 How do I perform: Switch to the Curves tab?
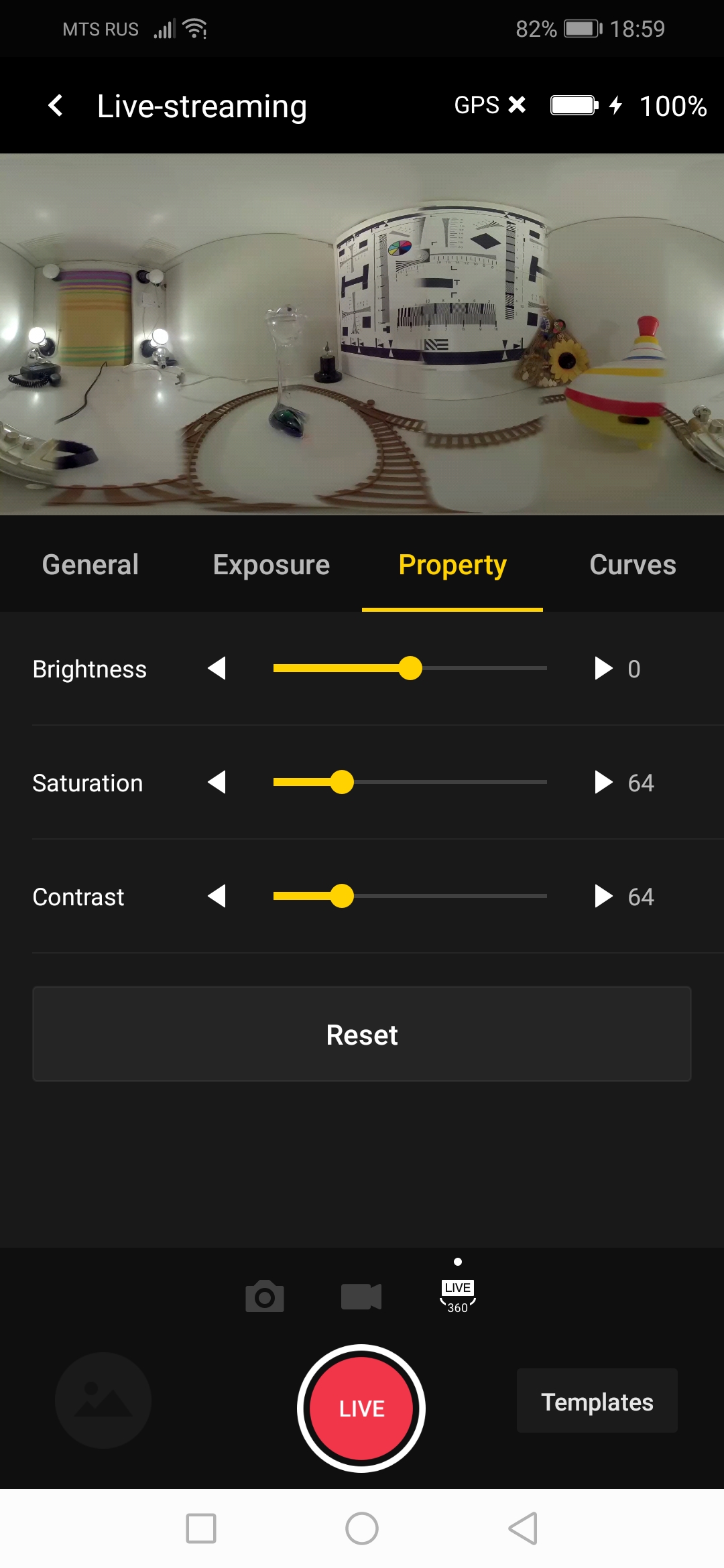pyautogui.click(x=633, y=565)
